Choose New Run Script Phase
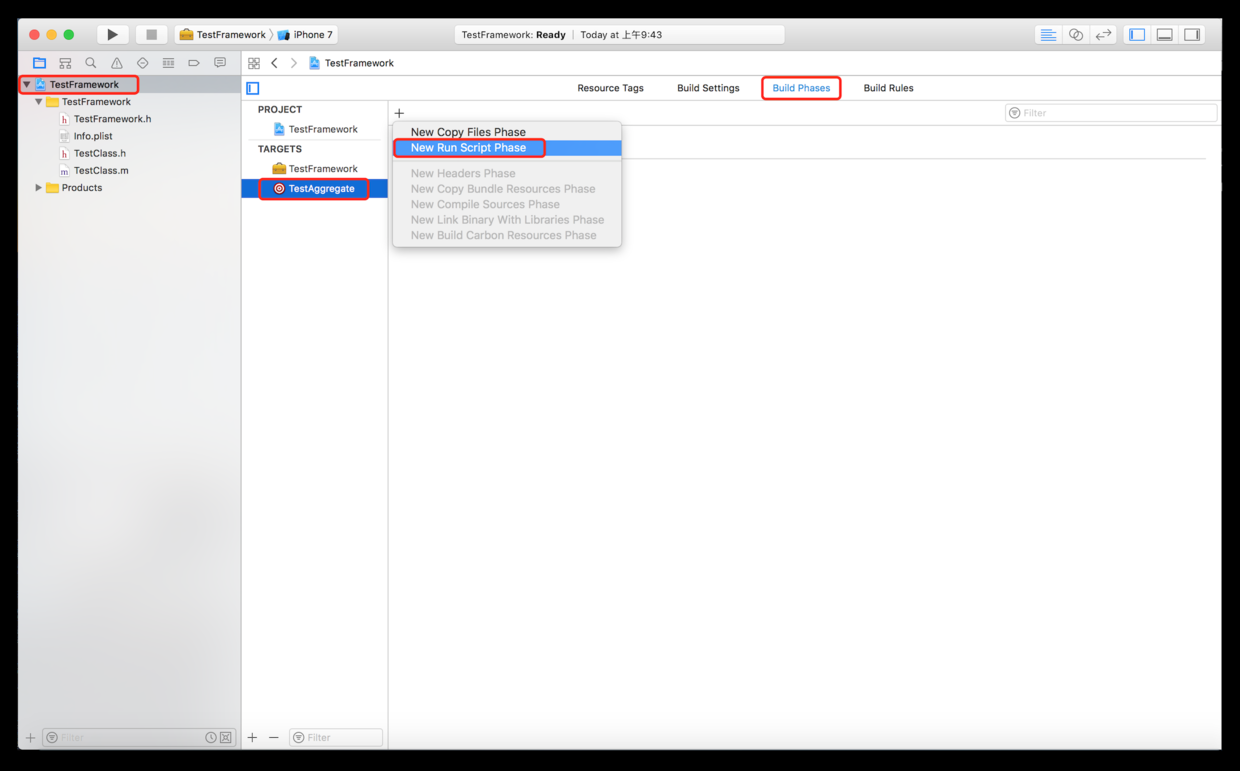The image size is (1240, 771). tap(468, 148)
